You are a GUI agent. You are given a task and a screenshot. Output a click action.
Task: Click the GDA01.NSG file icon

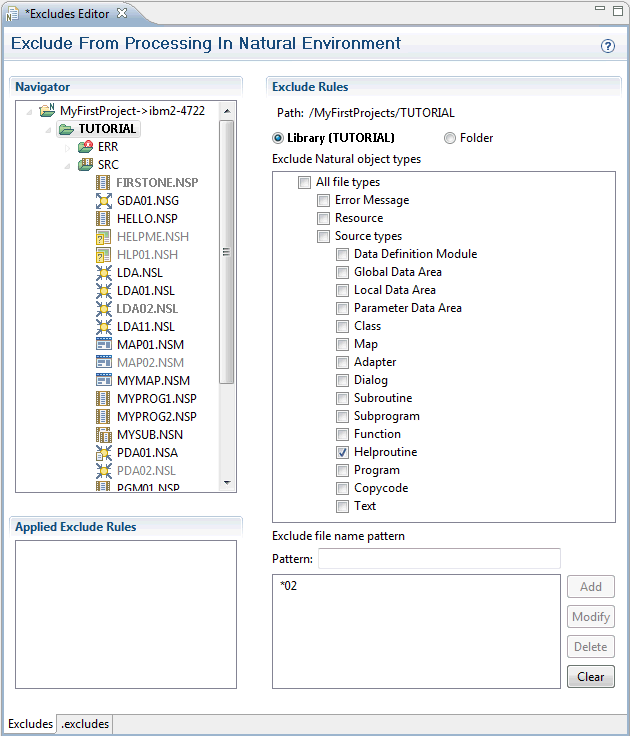(103, 201)
